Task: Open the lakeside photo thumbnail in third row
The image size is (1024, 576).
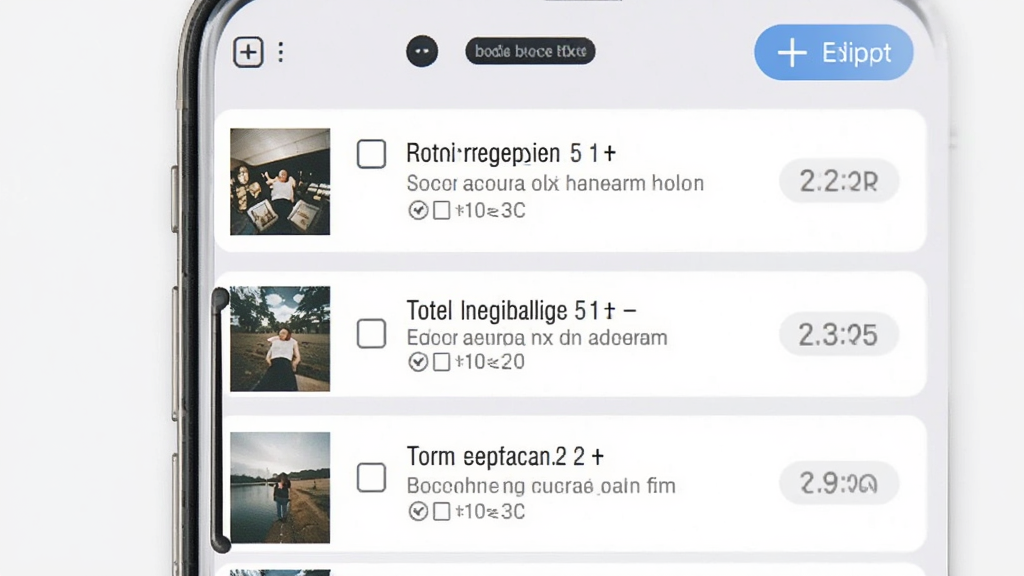Action: 280,487
